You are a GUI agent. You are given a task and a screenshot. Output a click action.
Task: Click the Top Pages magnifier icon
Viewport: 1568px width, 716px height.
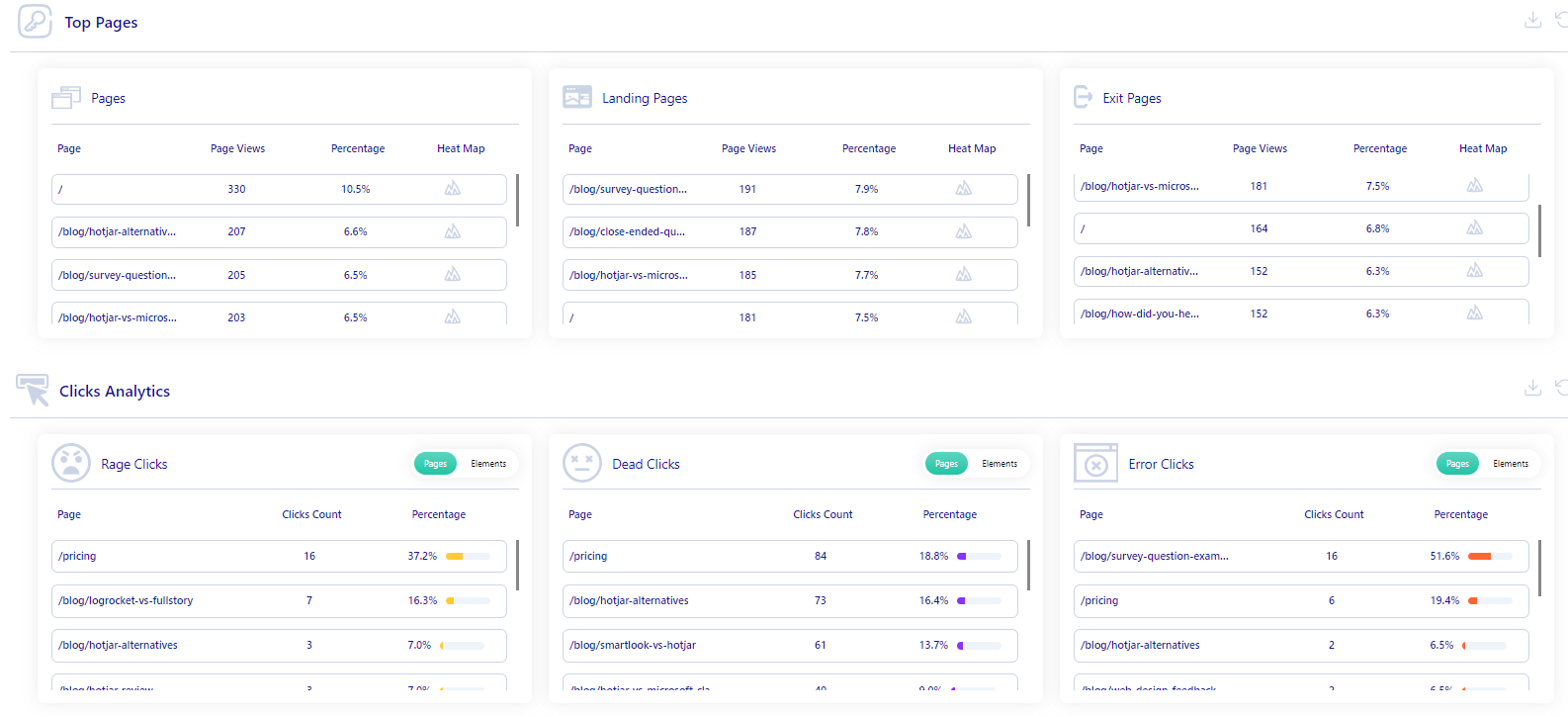tap(35, 21)
